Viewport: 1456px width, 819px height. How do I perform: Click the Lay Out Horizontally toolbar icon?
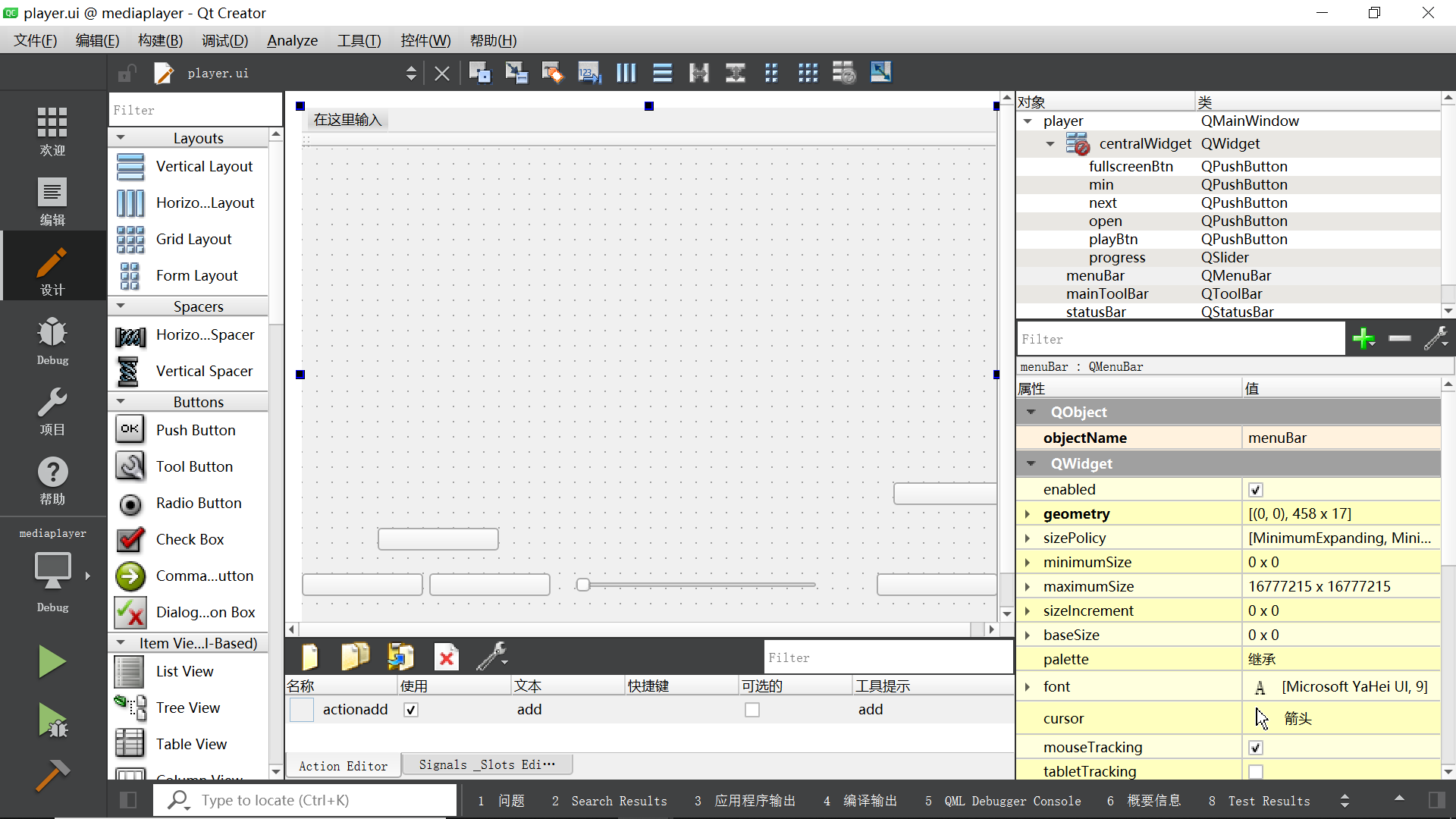626,73
